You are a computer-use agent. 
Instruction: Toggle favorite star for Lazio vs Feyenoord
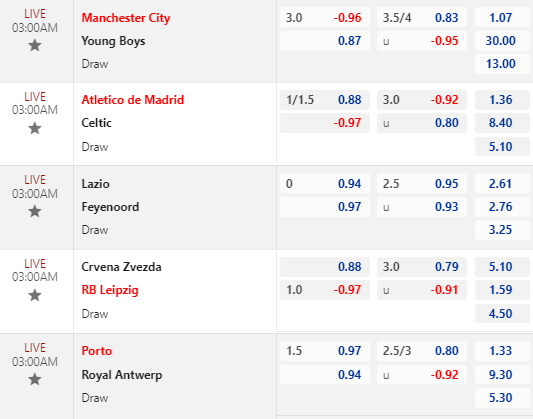35,211
